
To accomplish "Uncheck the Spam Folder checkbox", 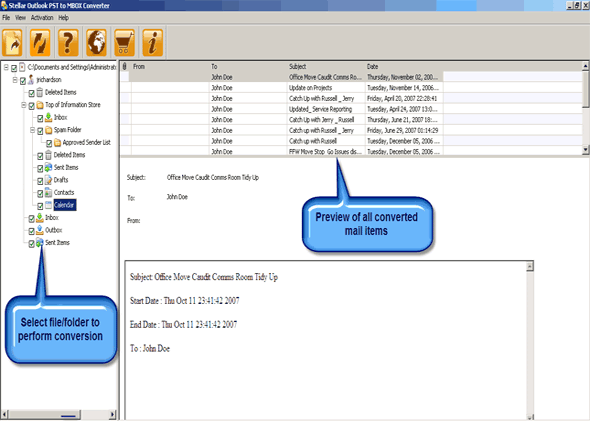I will (40, 131).
